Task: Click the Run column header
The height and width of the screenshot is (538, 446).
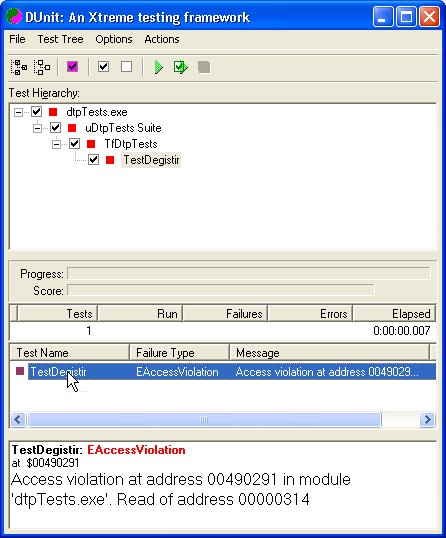Action: tap(140, 314)
